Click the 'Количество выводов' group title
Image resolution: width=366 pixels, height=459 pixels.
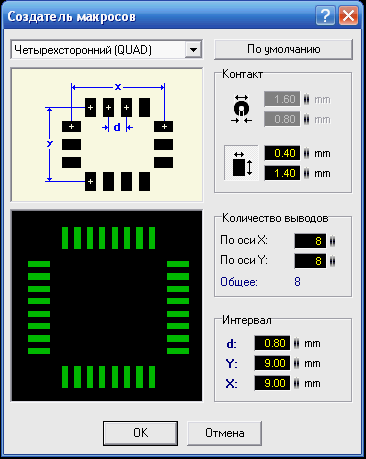[275, 218]
